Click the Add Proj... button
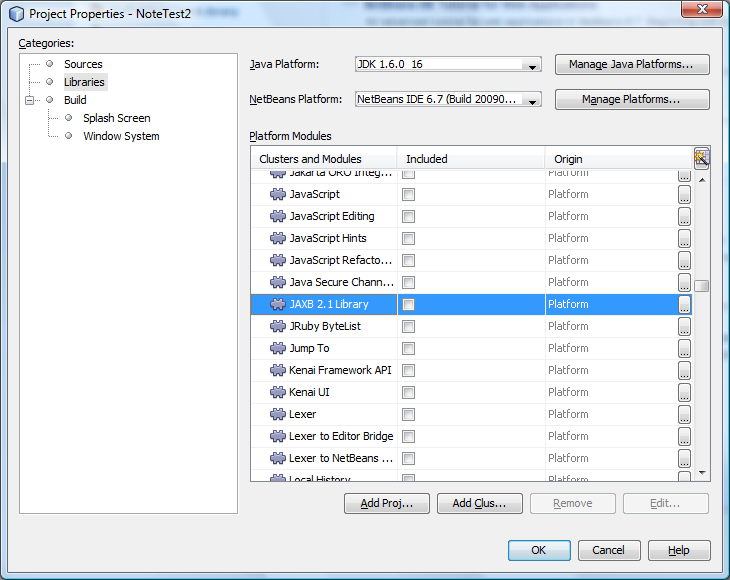This screenshot has width=730, height=580. 386,503
